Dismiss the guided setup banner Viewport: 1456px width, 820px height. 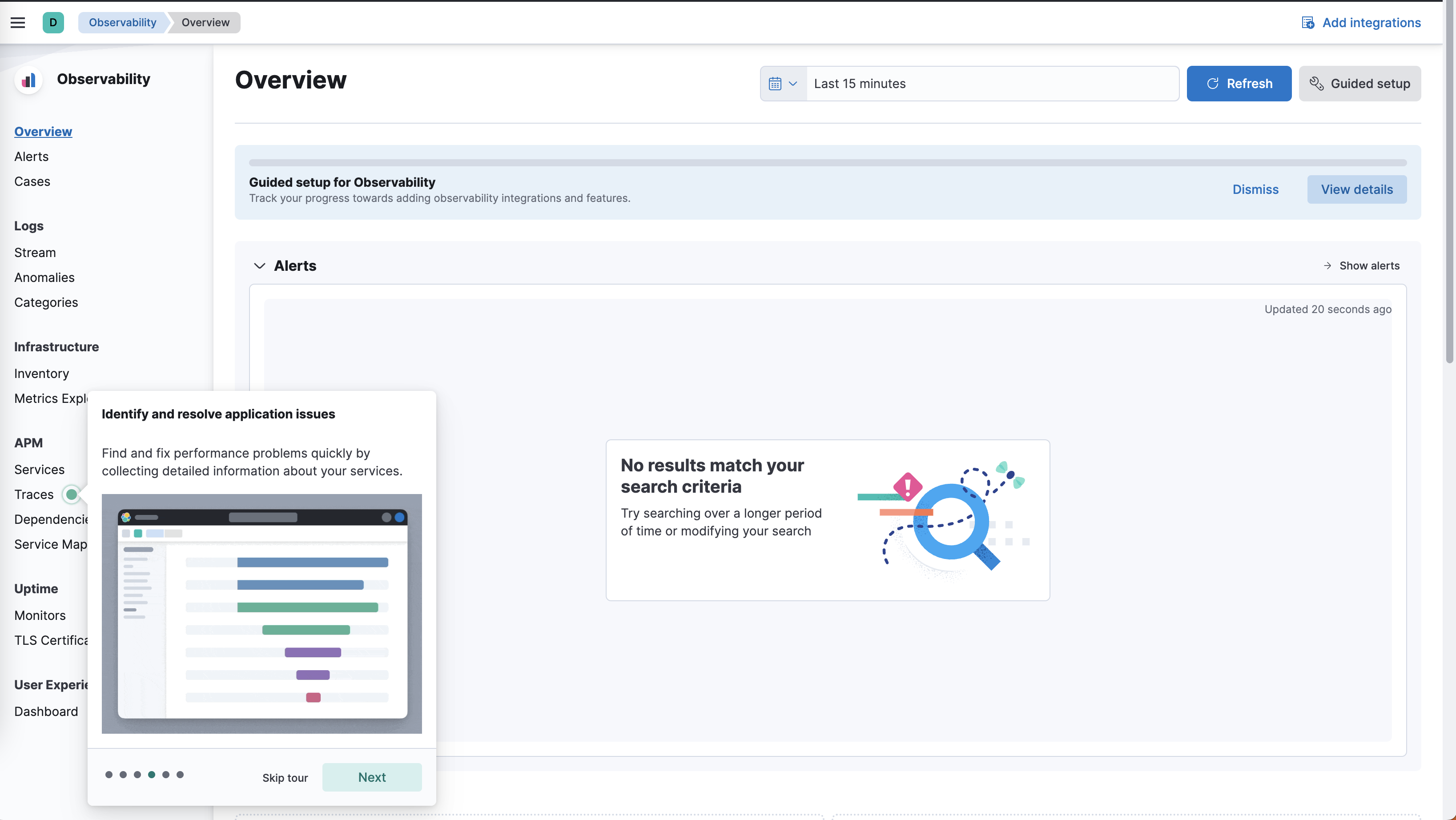point(1255,189)
